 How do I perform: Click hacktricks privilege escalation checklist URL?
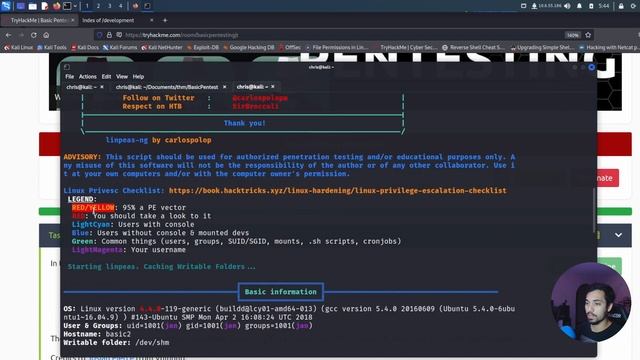pos(338,191)
